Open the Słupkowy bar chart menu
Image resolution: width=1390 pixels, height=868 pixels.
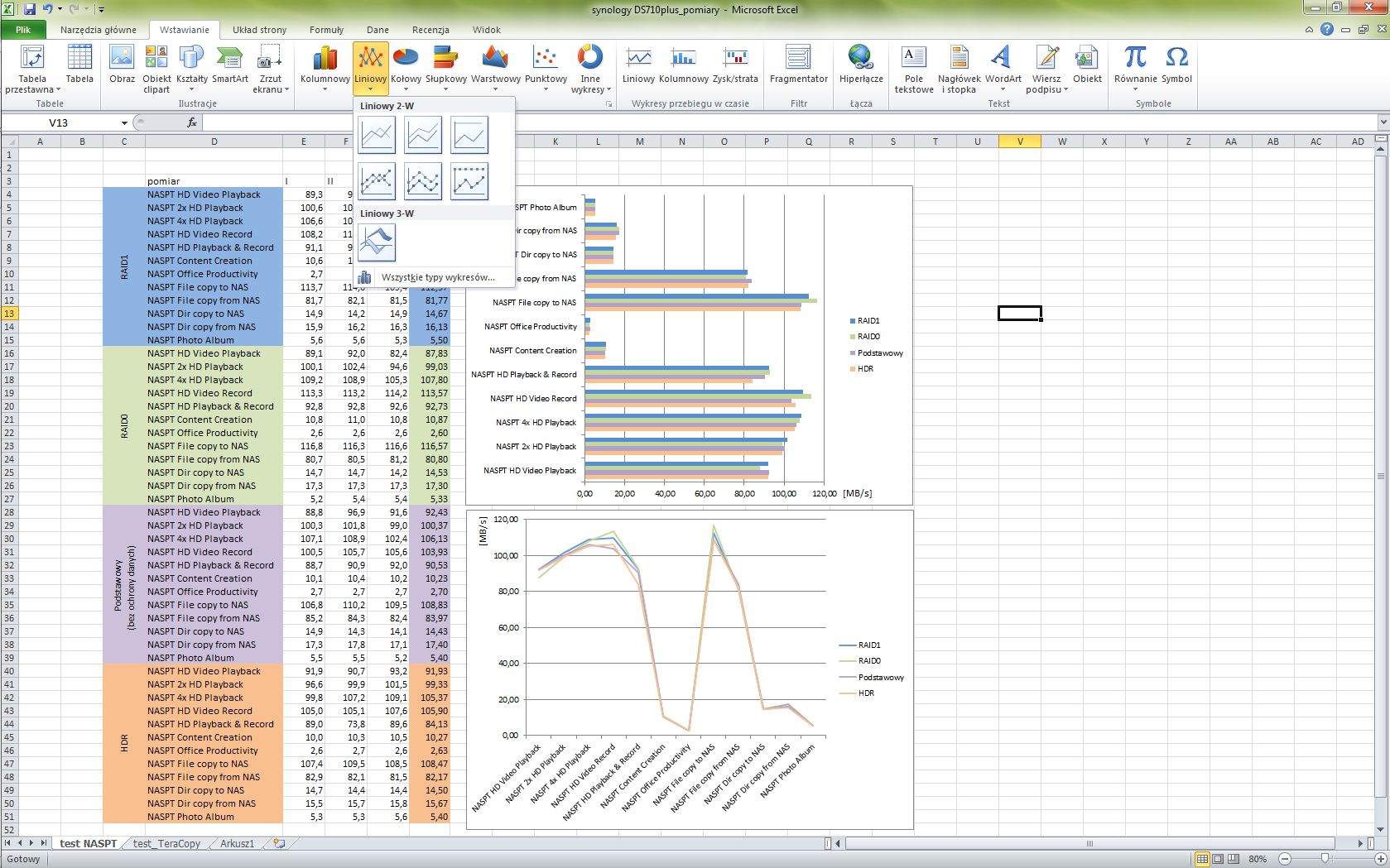point(446,69)
